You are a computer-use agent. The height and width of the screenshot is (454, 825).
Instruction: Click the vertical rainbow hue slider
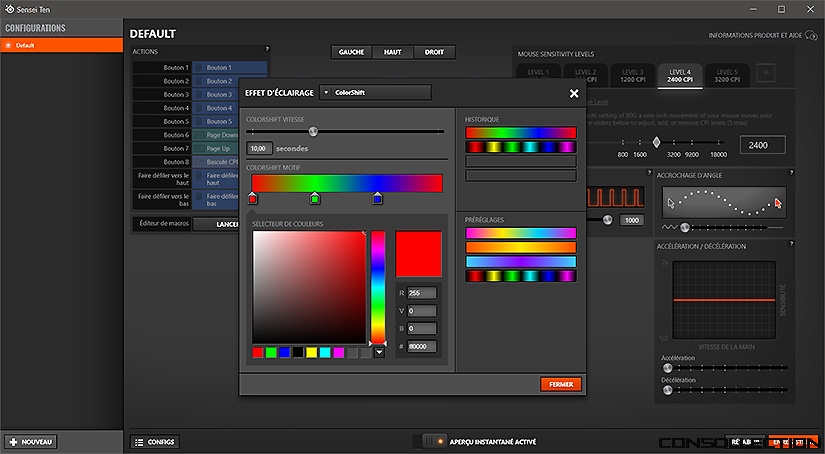pos(378,287)
